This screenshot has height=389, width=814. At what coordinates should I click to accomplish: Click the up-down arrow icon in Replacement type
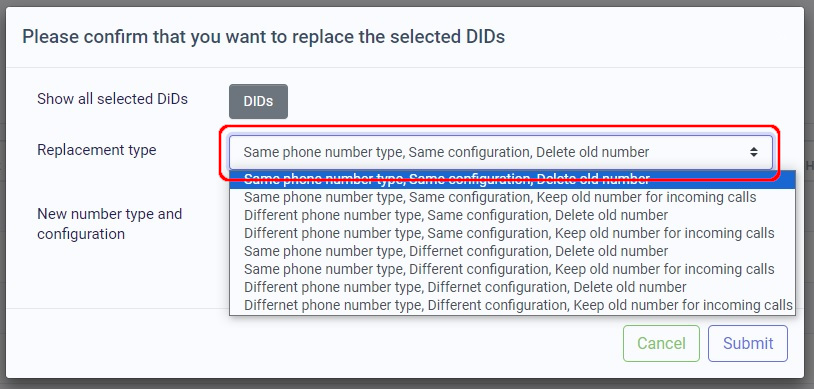coord(753,152)
